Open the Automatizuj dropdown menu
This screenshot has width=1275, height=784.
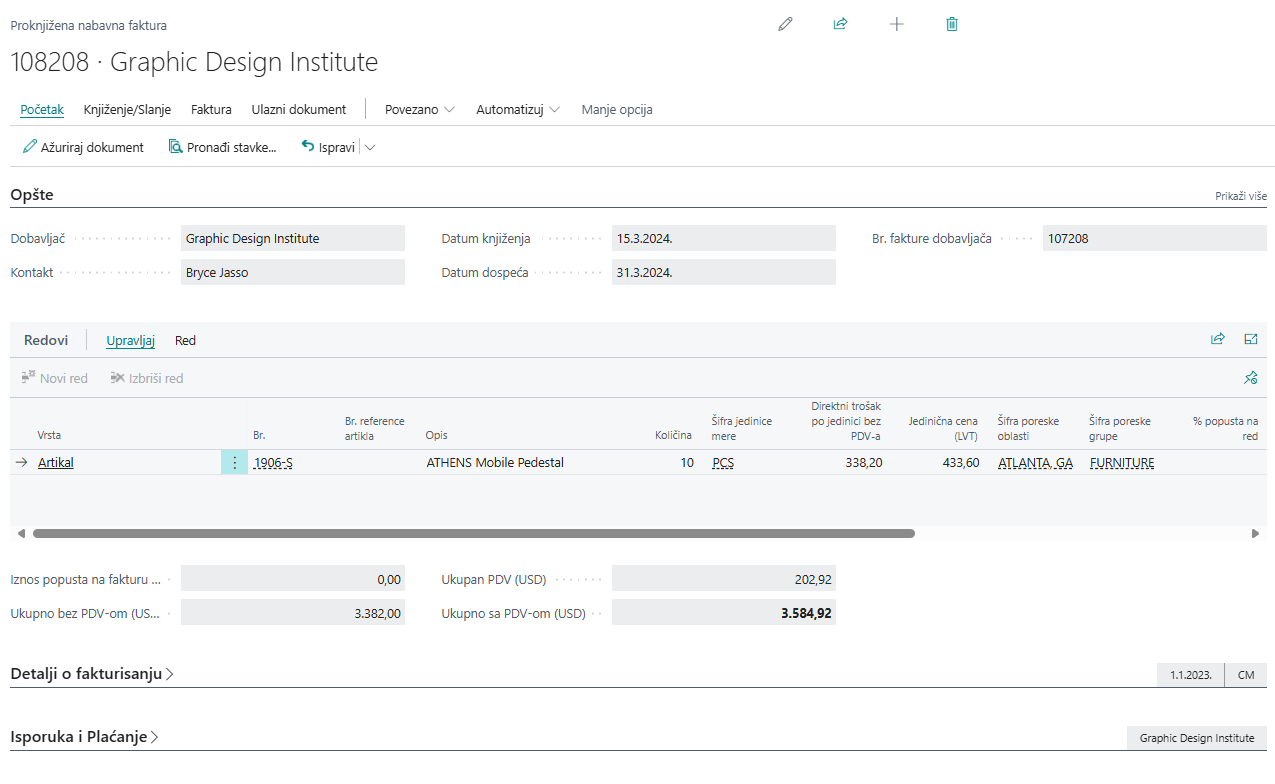[x=517, y=109]
